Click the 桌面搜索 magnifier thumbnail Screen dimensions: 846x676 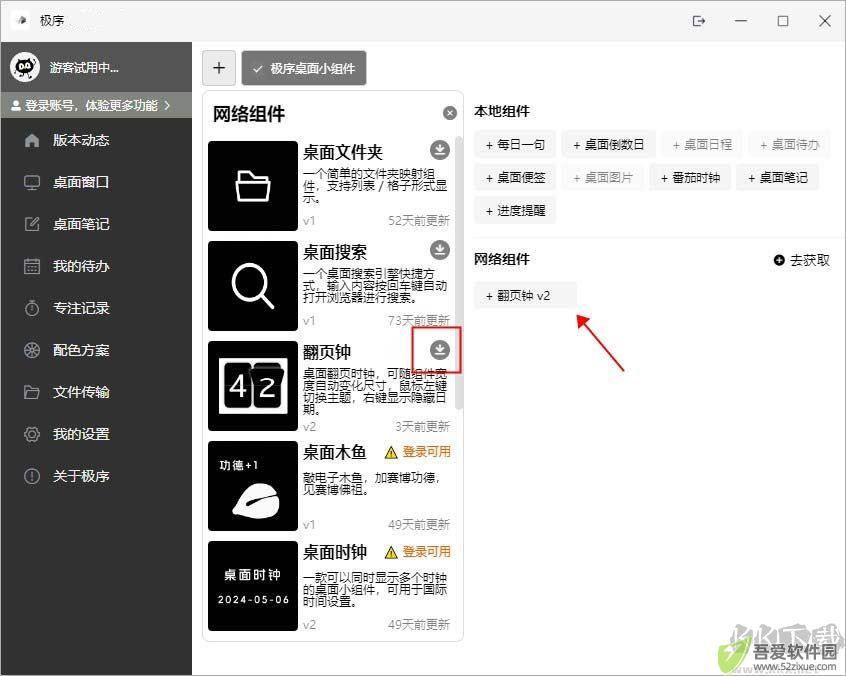pyautogui.click(x=253, y=286)
